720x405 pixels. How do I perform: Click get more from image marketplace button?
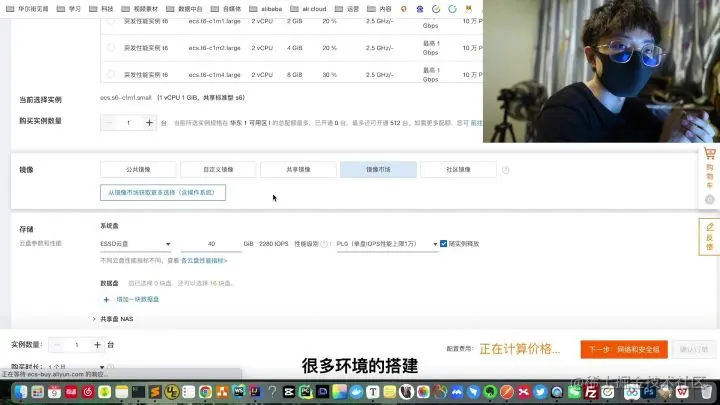(x=163, y=192)
